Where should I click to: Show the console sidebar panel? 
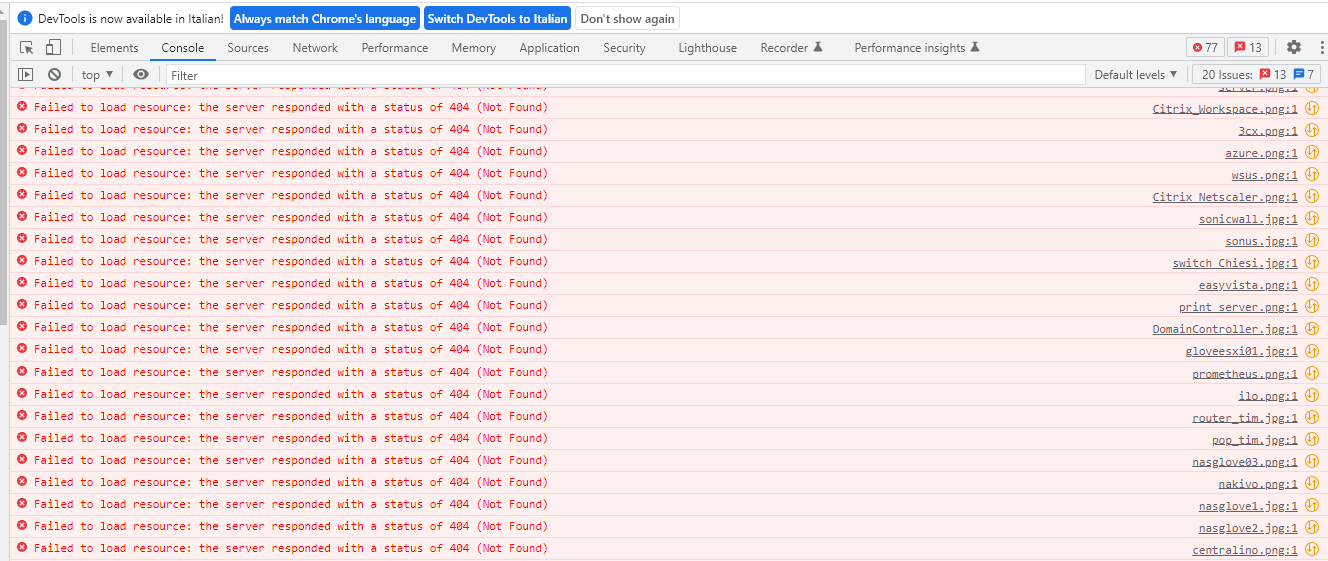click(x=26, y=74)
